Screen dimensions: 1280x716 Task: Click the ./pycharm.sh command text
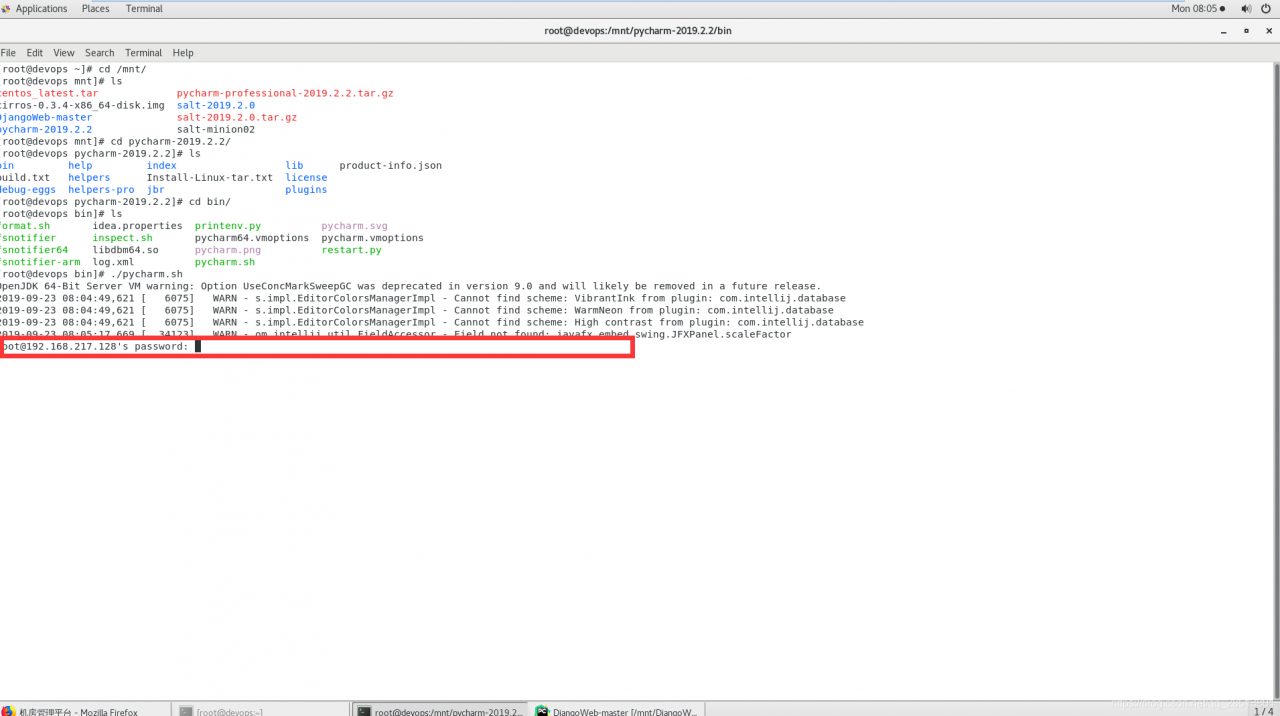coord(147,274)
